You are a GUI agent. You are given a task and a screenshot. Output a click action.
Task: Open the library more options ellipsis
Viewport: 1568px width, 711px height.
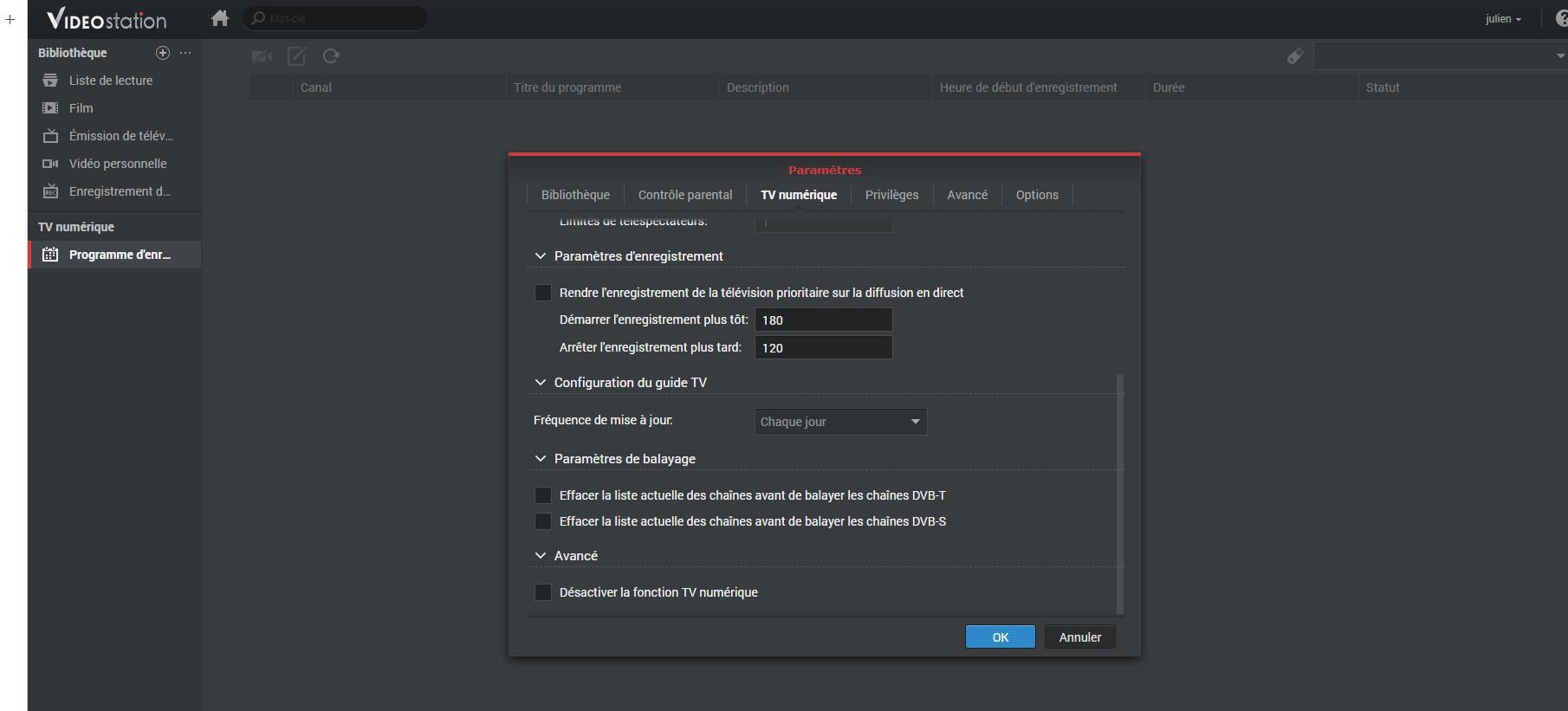[x=185, y=53]
